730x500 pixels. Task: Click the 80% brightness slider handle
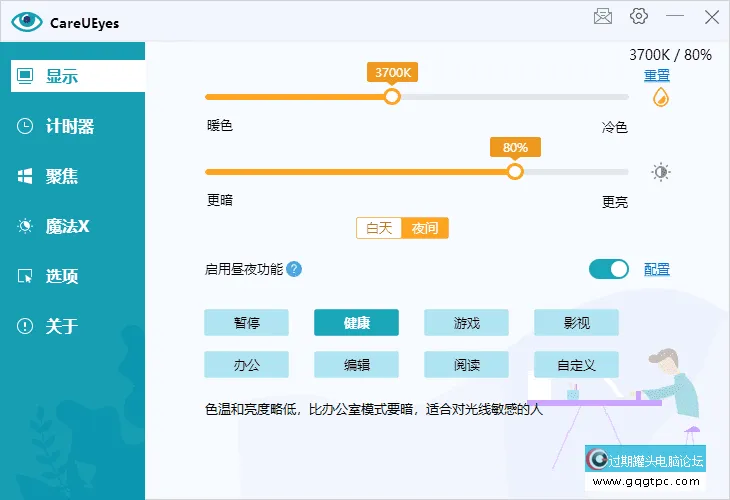(515, 172)
